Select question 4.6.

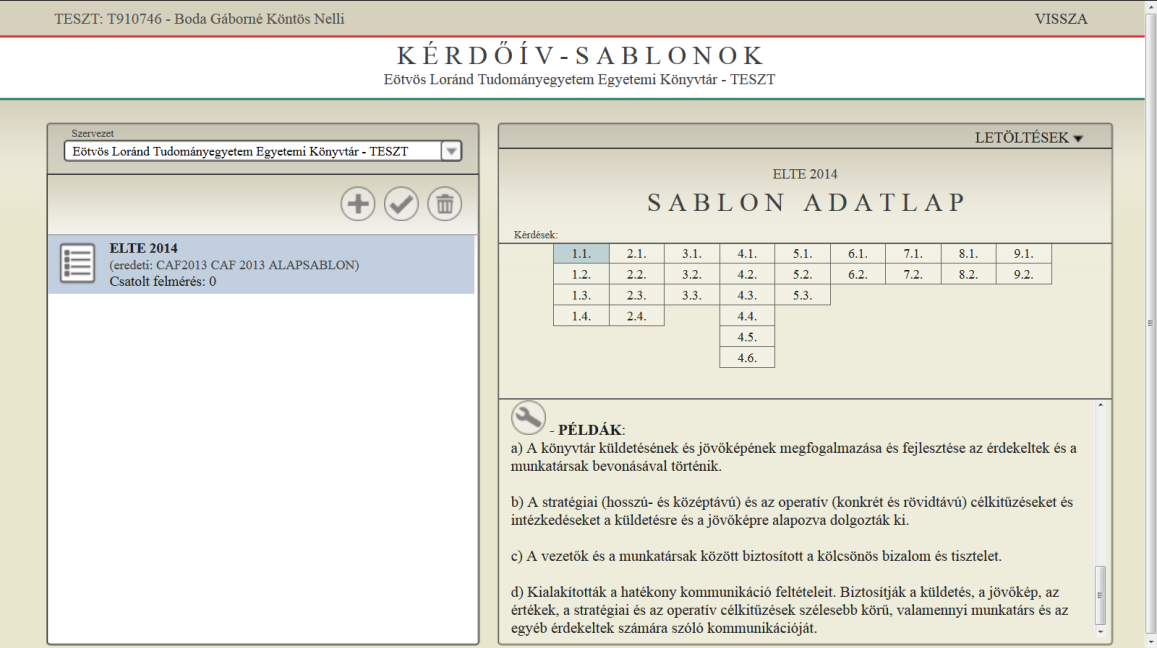747,358
